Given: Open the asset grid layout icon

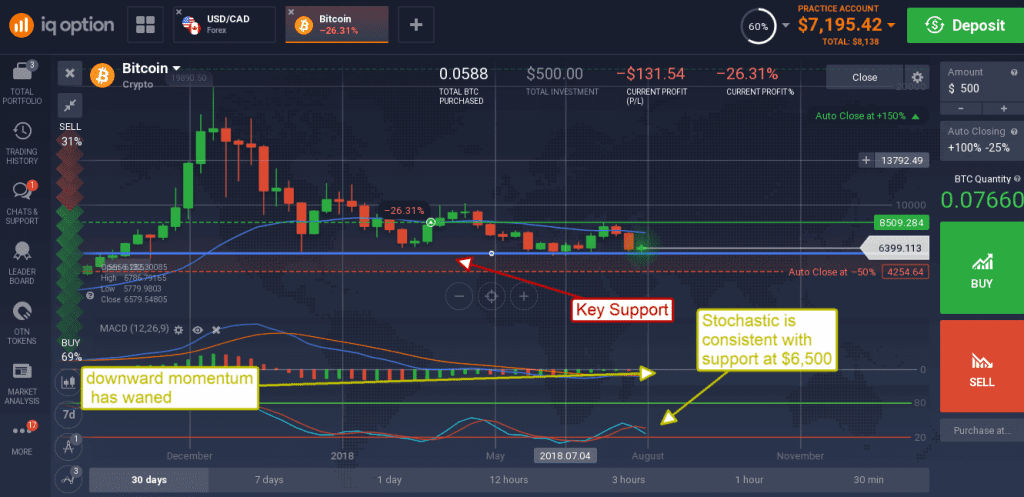Looking at the screenshot, I should point(145,25).
